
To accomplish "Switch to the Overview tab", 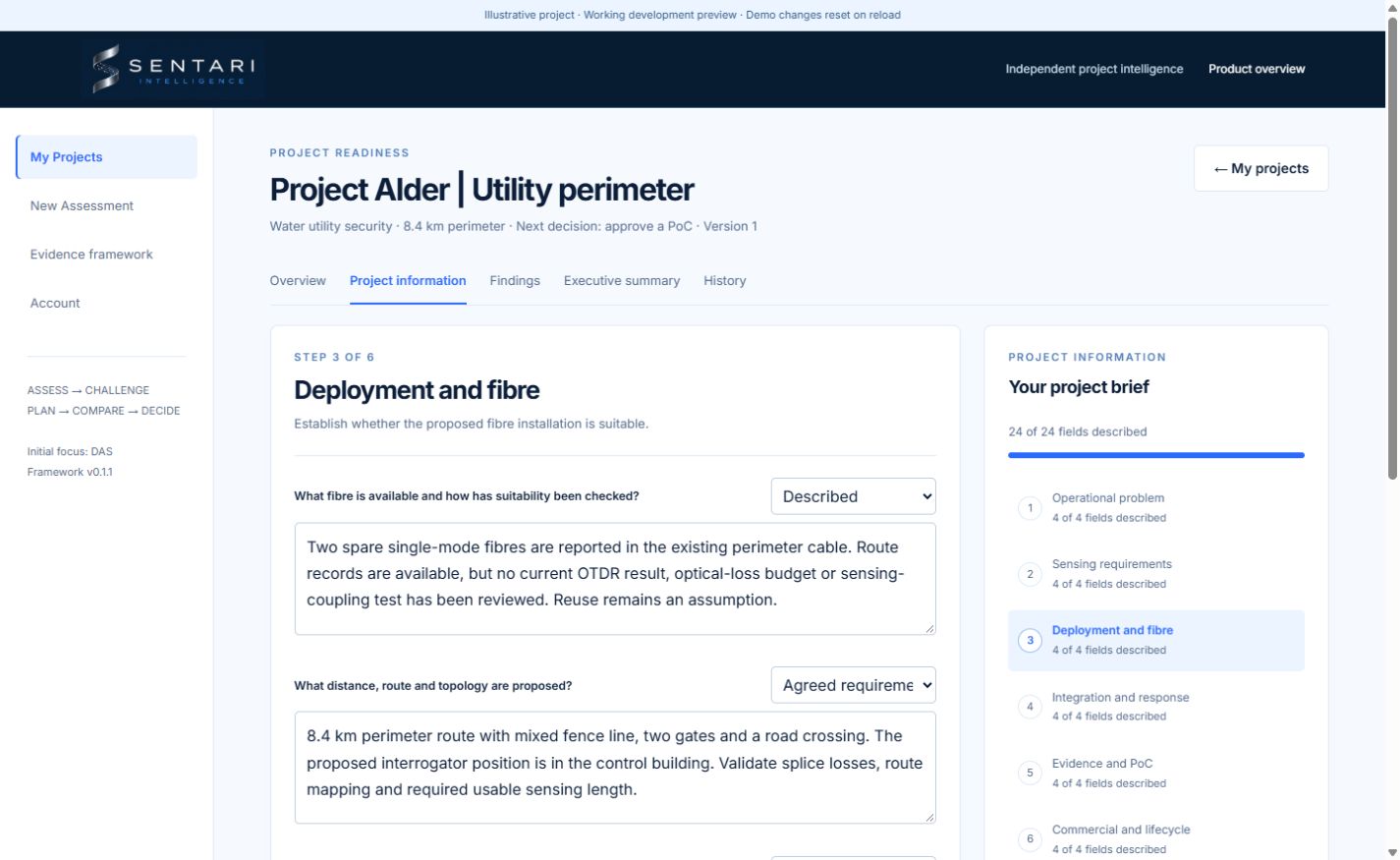I will (298, 281).
